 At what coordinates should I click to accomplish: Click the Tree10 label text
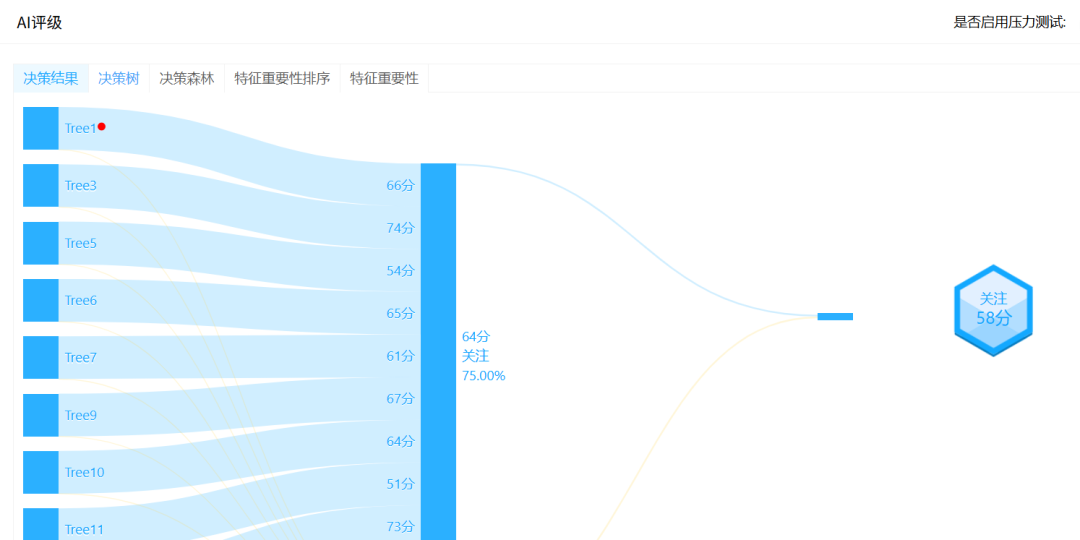click(x=85, y=472)
